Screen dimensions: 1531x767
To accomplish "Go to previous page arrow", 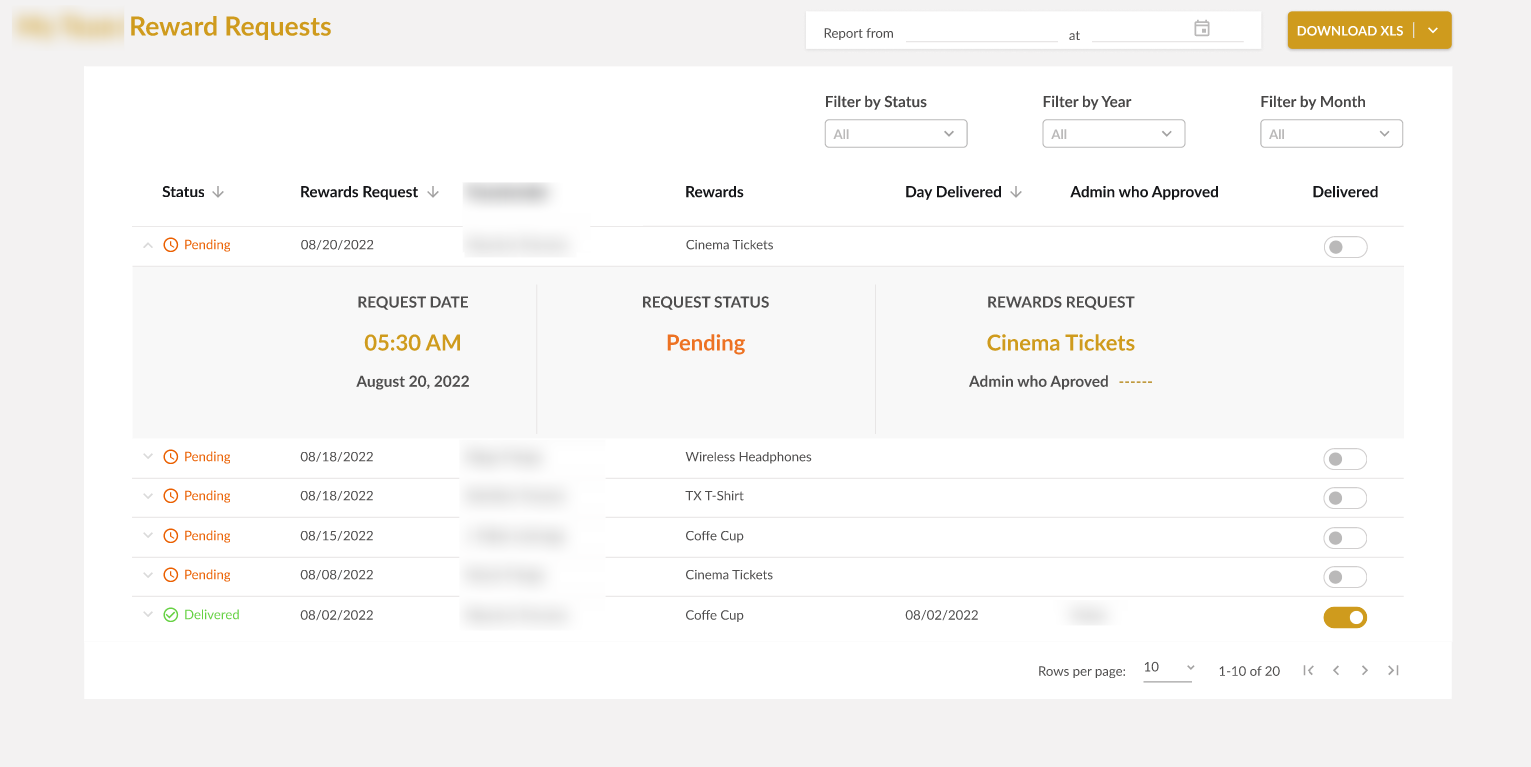I will click(x=1336, y=671).
